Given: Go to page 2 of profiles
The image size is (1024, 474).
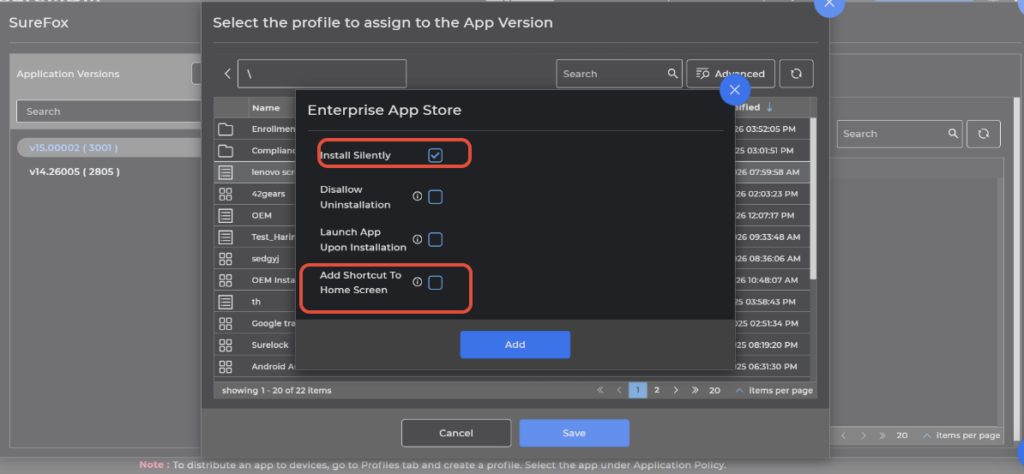Looking at the screenshot, I should [656, 390].
